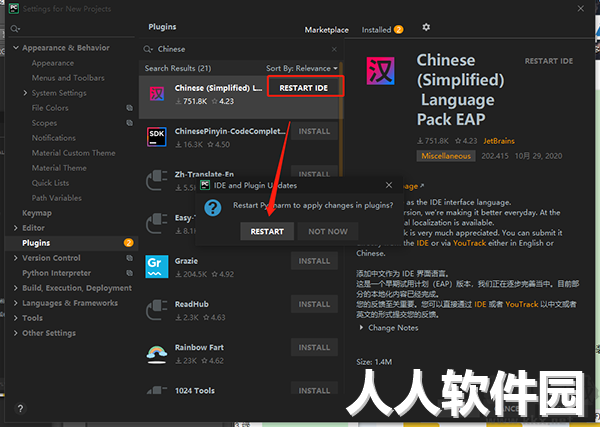
Task: Click the ReadHub plugin icon
Action: (157, 310)
